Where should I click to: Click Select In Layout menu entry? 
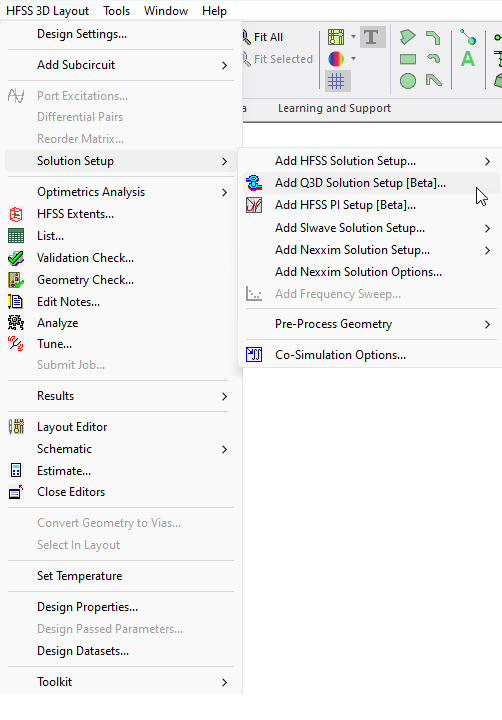coord(121,545)
